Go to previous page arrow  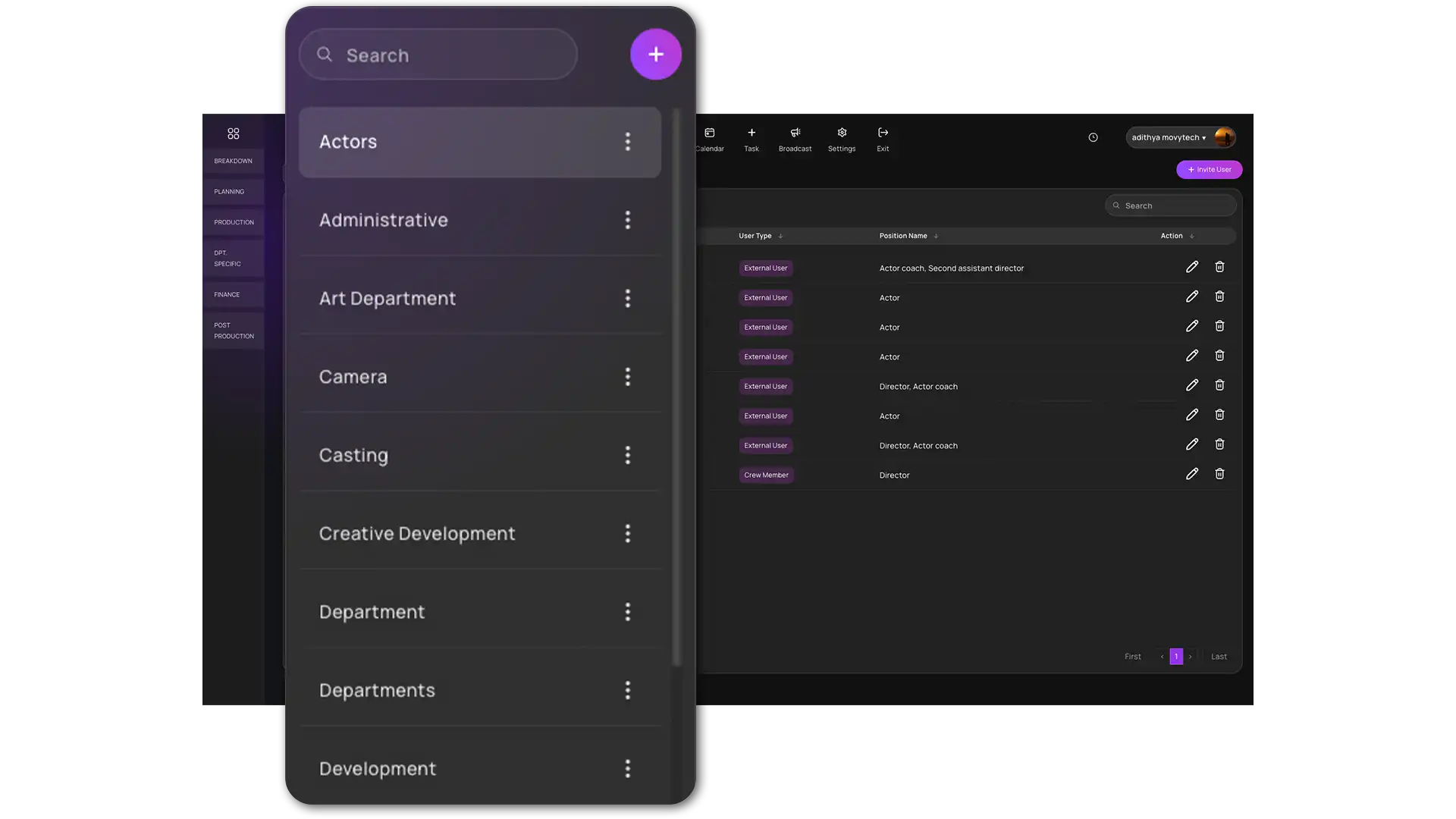1162,657
